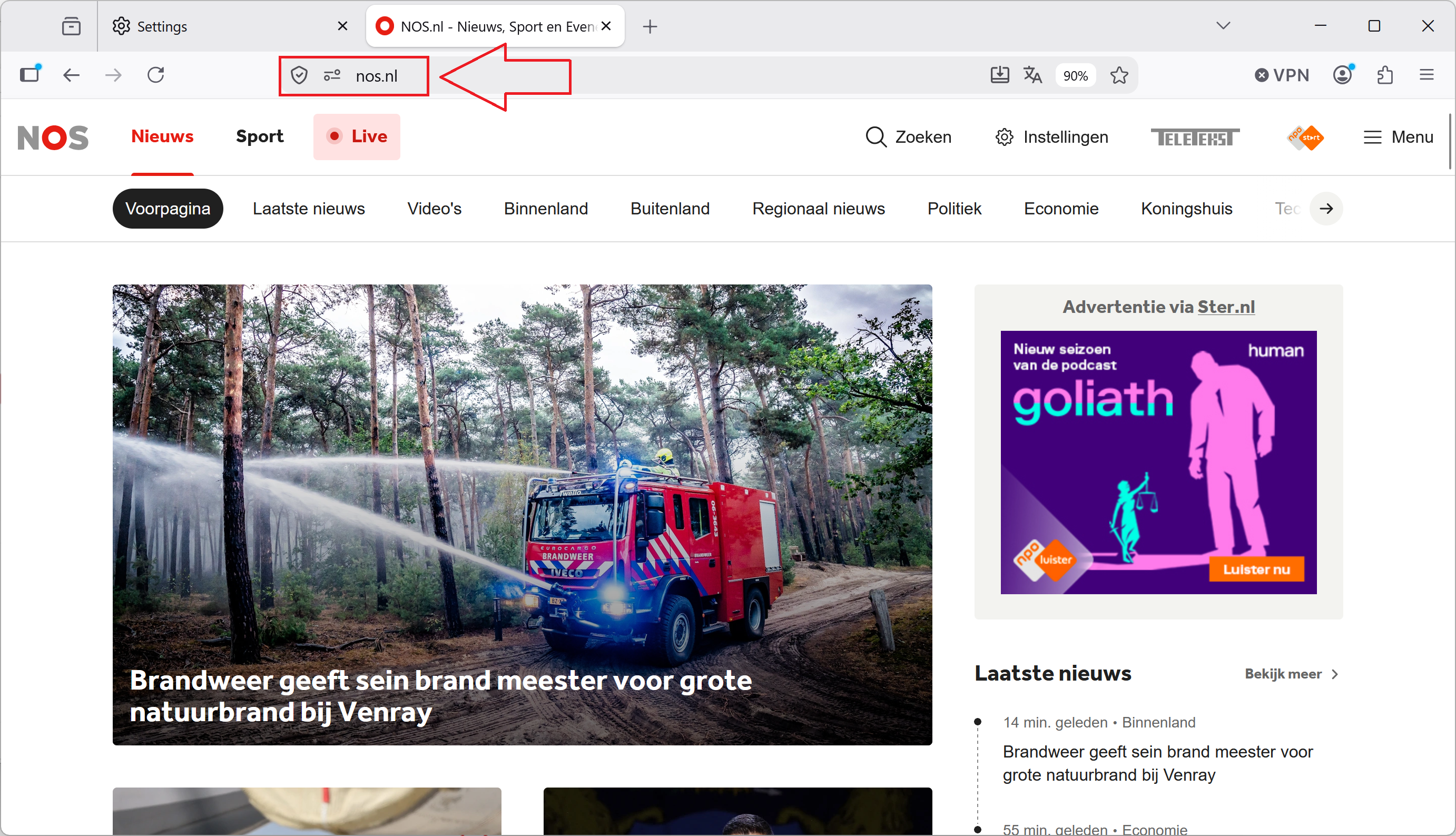Reload the current page
Image resolution: width=1456 pixels, height=836 pixels.
pyautogui.click(x=156, y=75)
